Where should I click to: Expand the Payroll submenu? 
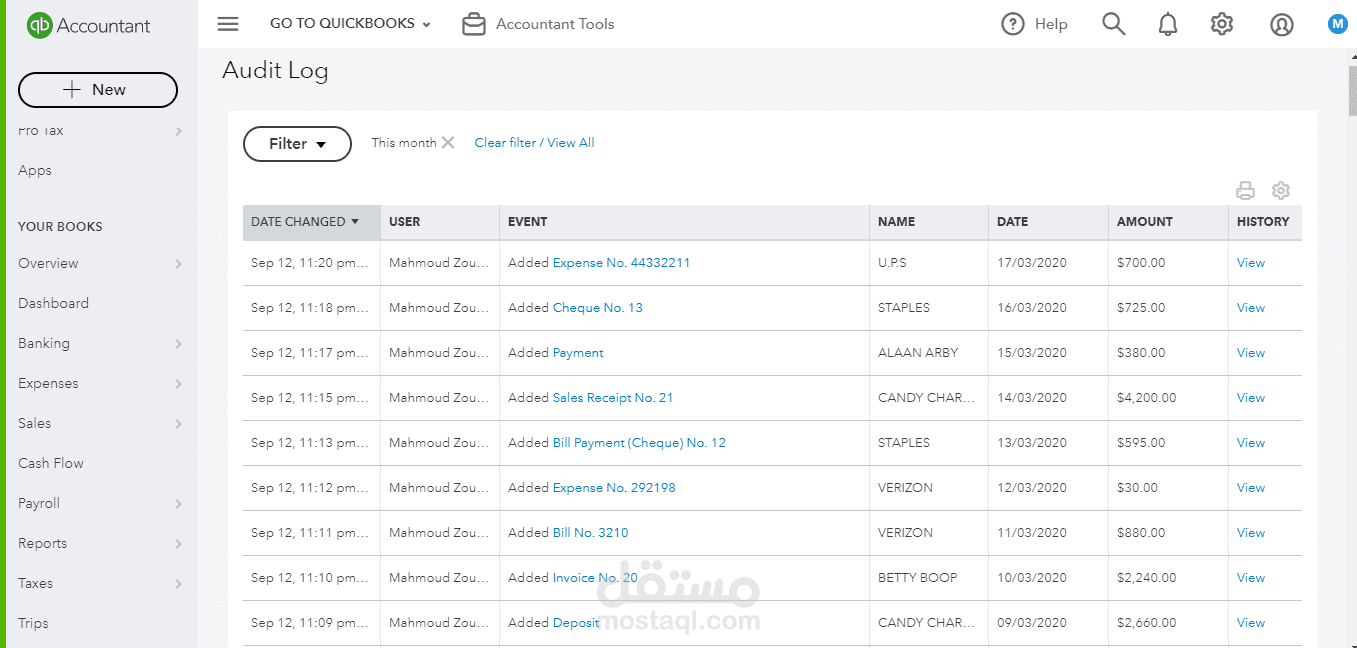coord(178,504)
